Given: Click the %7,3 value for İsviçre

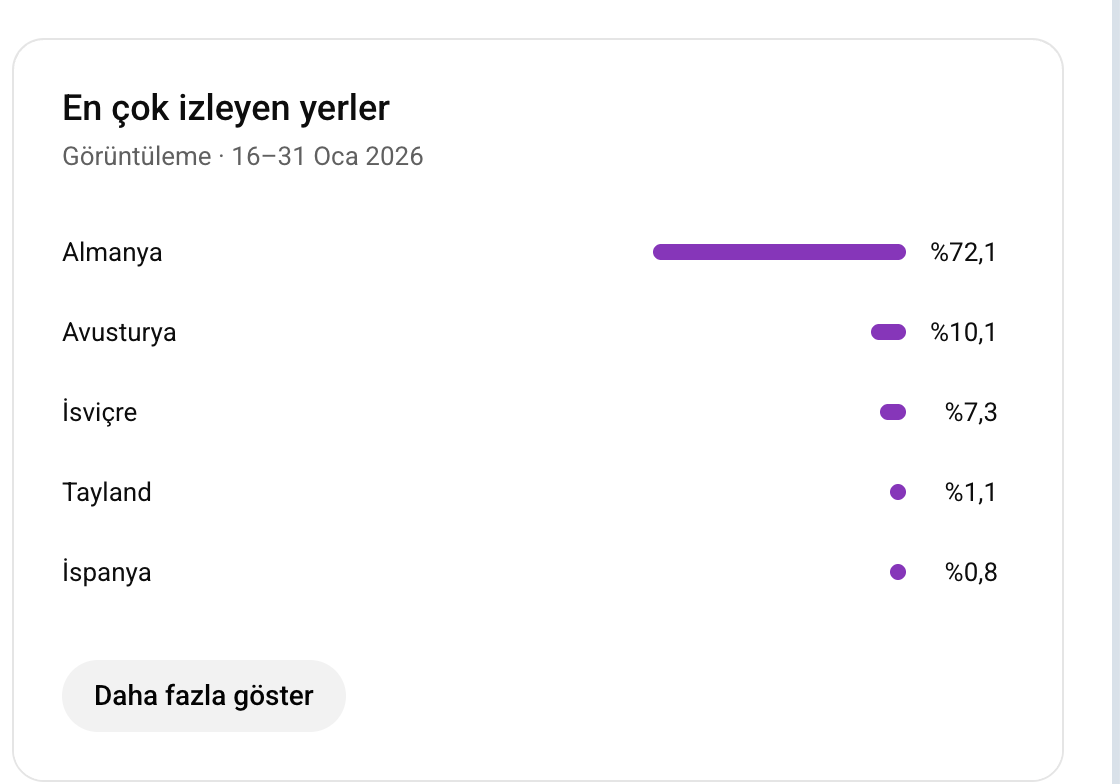Looking at the screenshot, I should coord(971,412).
